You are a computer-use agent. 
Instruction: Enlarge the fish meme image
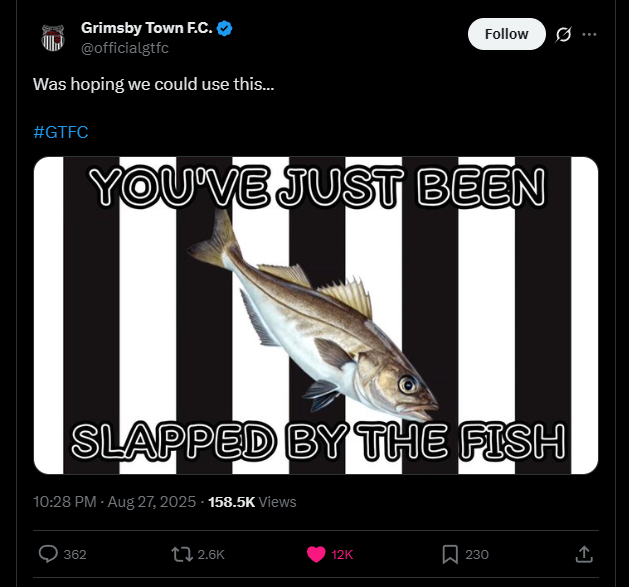tap(316, 315)
